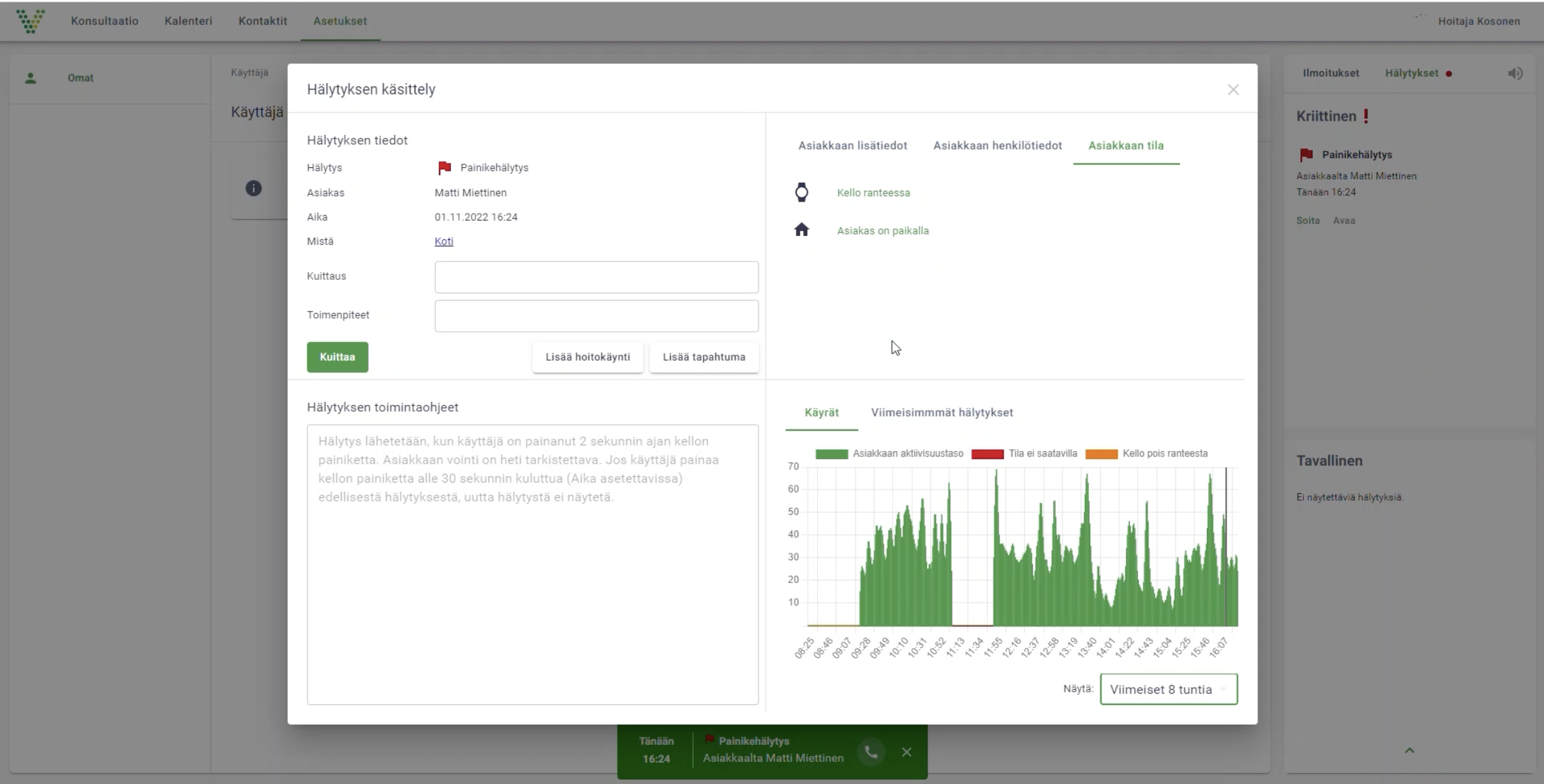1544x784 pixels.
Task: Click Asiakkaalta Matti Miettinen in green notification
Action: [x=773, y=758]
